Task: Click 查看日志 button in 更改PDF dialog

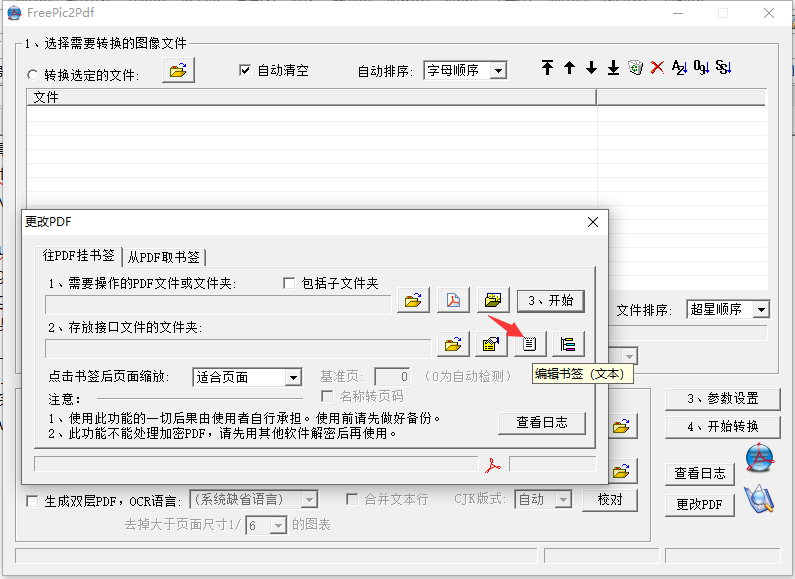Action: 542,422
